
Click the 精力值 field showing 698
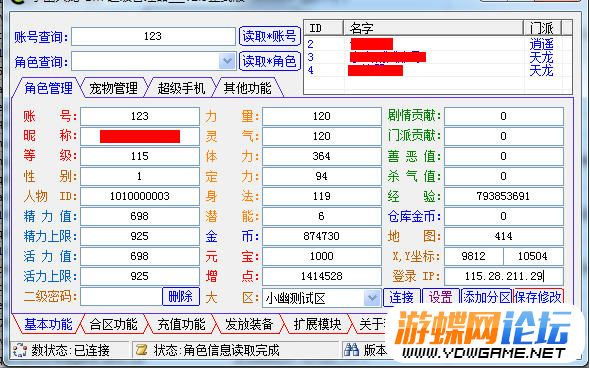click(x=140, y=216)
